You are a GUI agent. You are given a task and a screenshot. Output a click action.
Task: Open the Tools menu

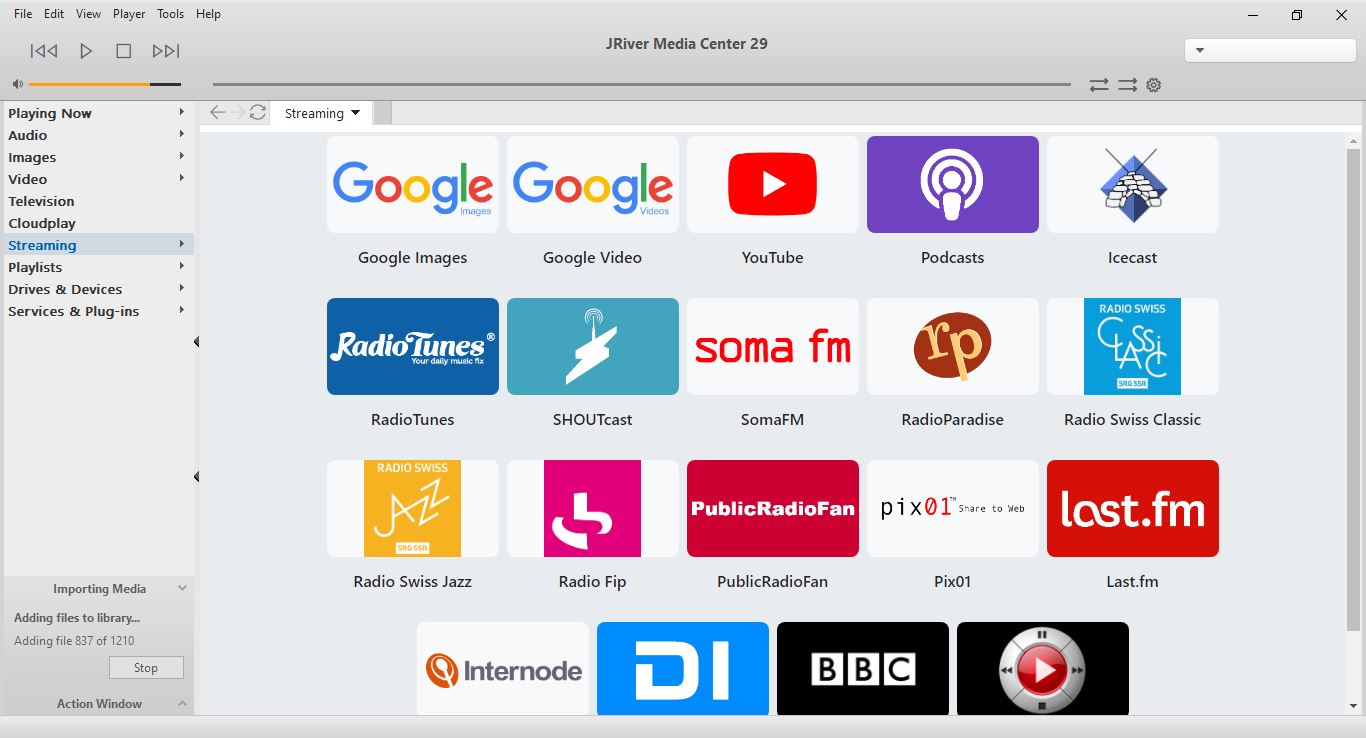171,14
